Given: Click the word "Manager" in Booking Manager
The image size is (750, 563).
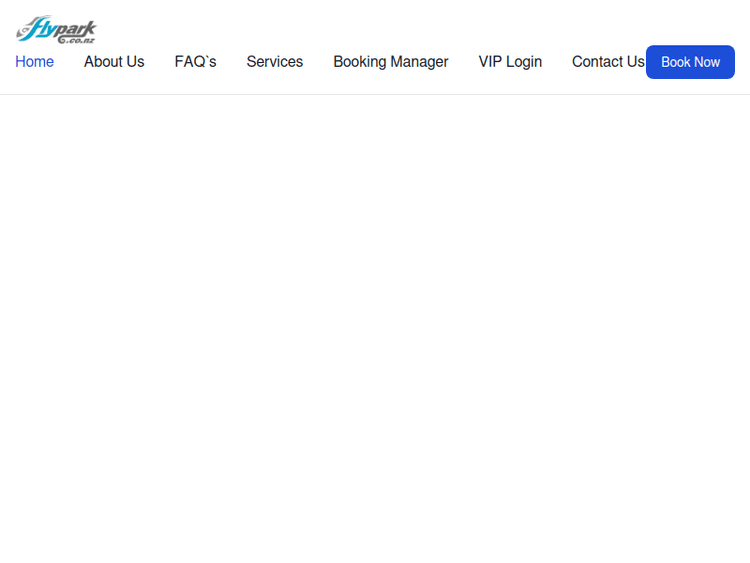Looking at the screenshot, I should click(420, 62).
